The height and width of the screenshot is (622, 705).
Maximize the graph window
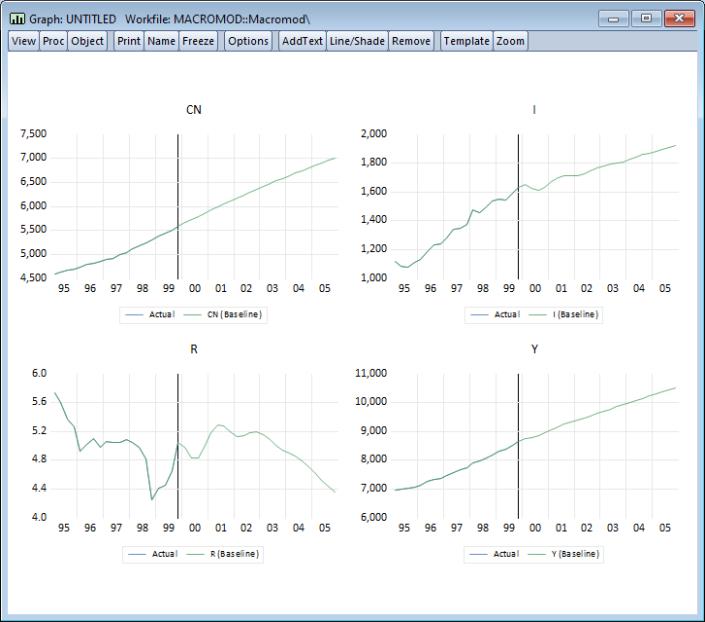click(x=646, y=19)
